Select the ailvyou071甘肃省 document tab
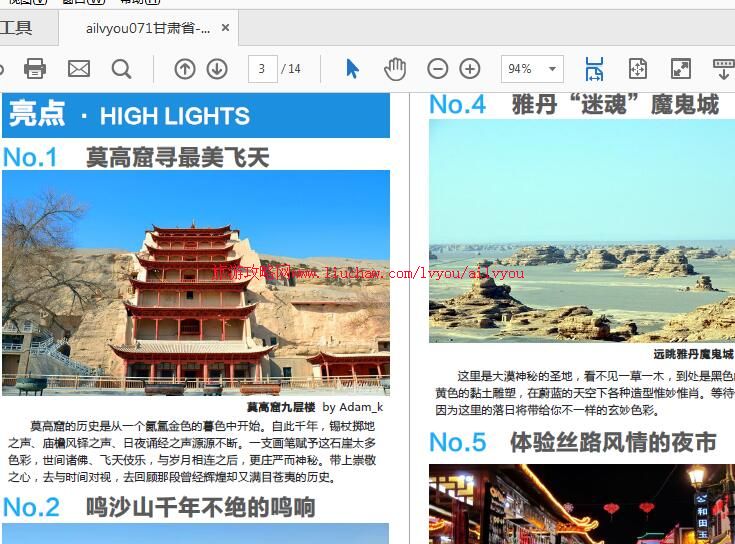735x544 pixels. tap(147, 28)
